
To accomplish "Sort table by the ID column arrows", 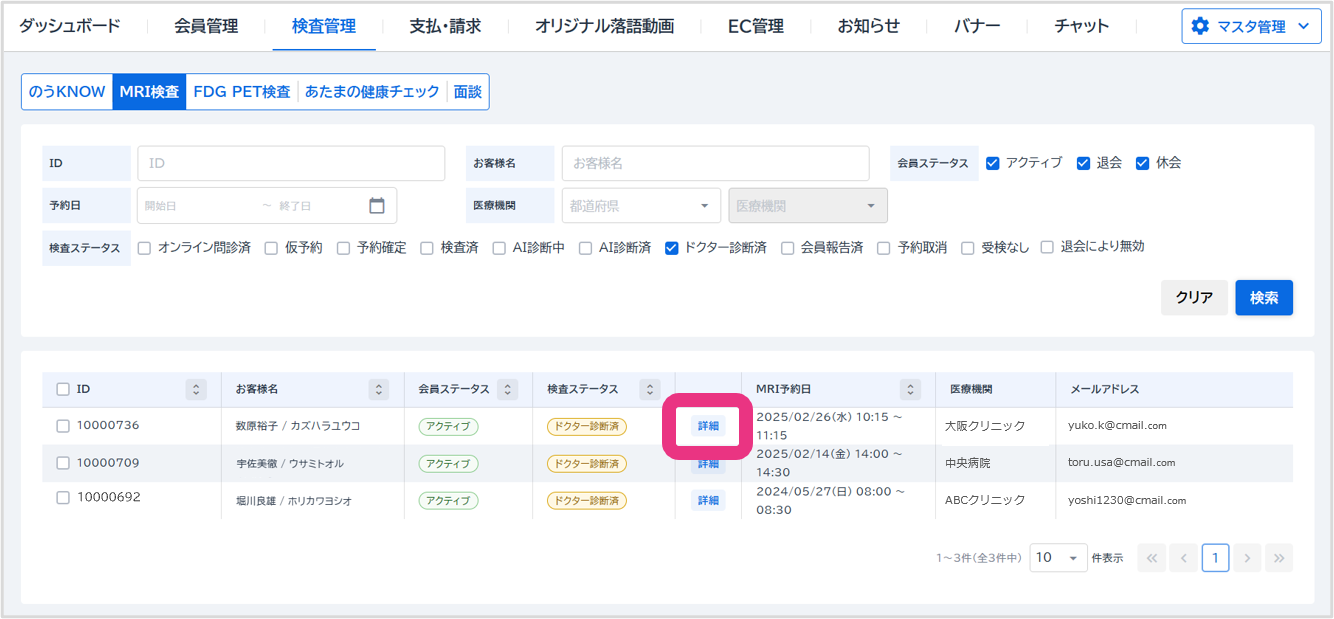I will pos(196,389).
